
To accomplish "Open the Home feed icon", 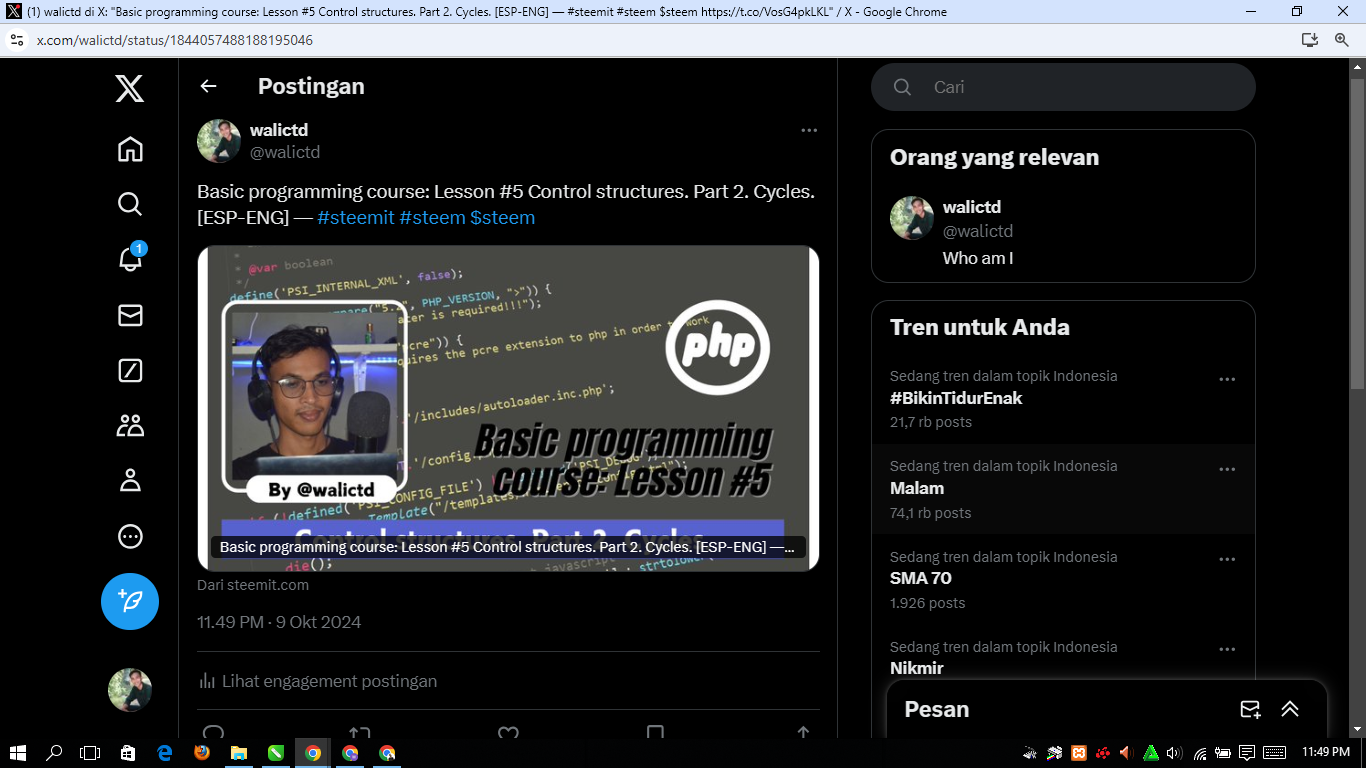I will tap(130, 149).
